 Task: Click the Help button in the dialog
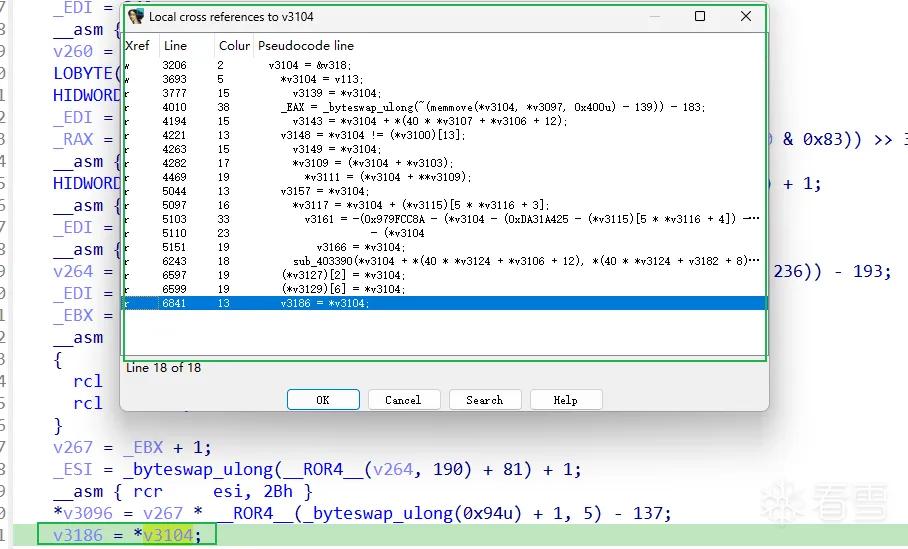click(566, 400)
